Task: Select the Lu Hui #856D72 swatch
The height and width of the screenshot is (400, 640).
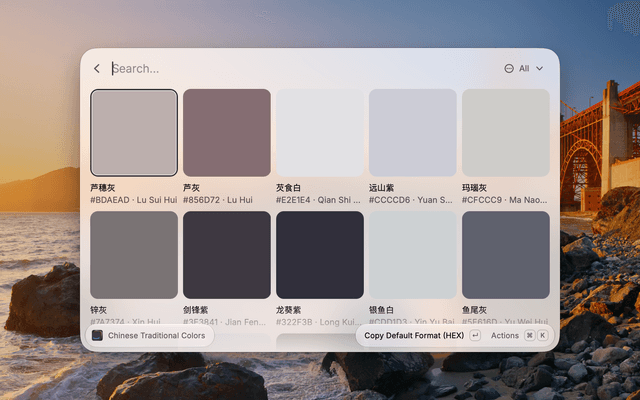Action: pos(227,133)
